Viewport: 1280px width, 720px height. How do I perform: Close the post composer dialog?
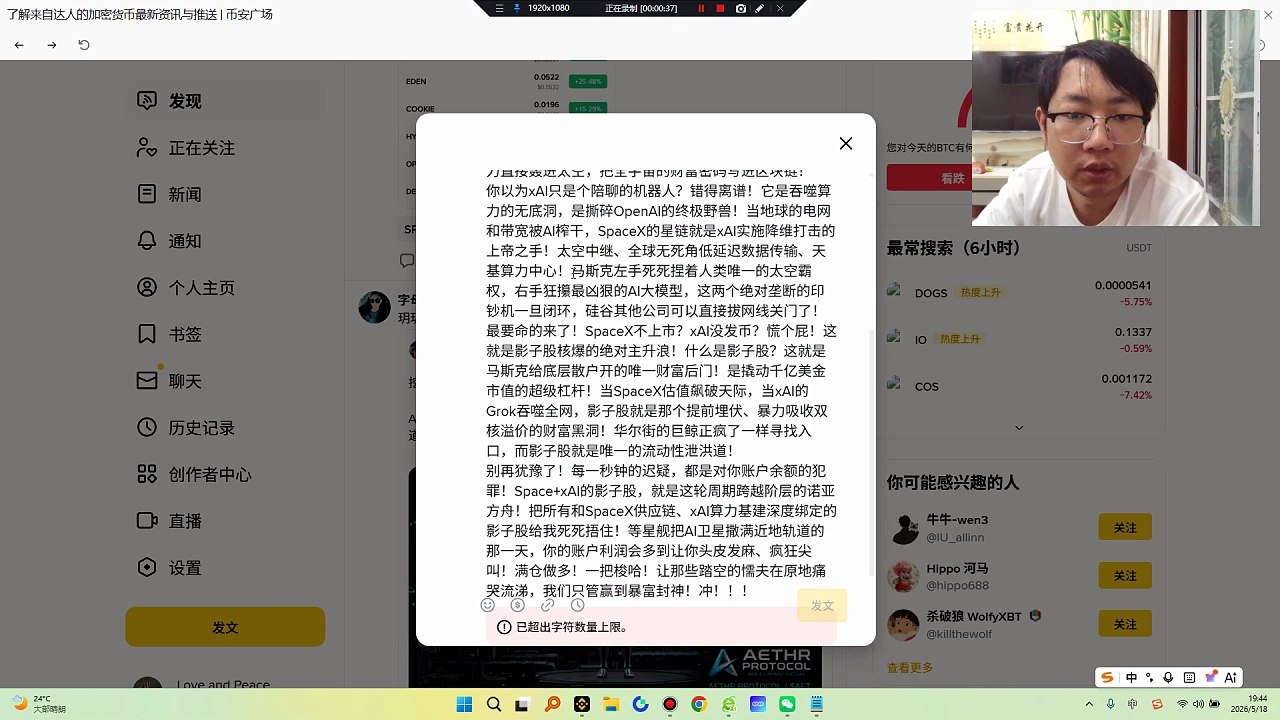(x=846, y=143)
